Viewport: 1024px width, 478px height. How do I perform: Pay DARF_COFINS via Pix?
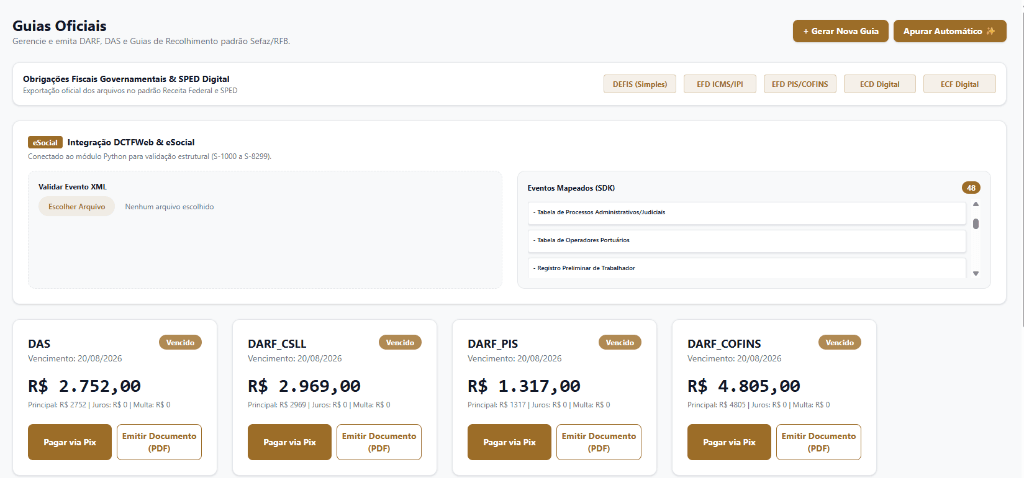[x=729, y=442]
